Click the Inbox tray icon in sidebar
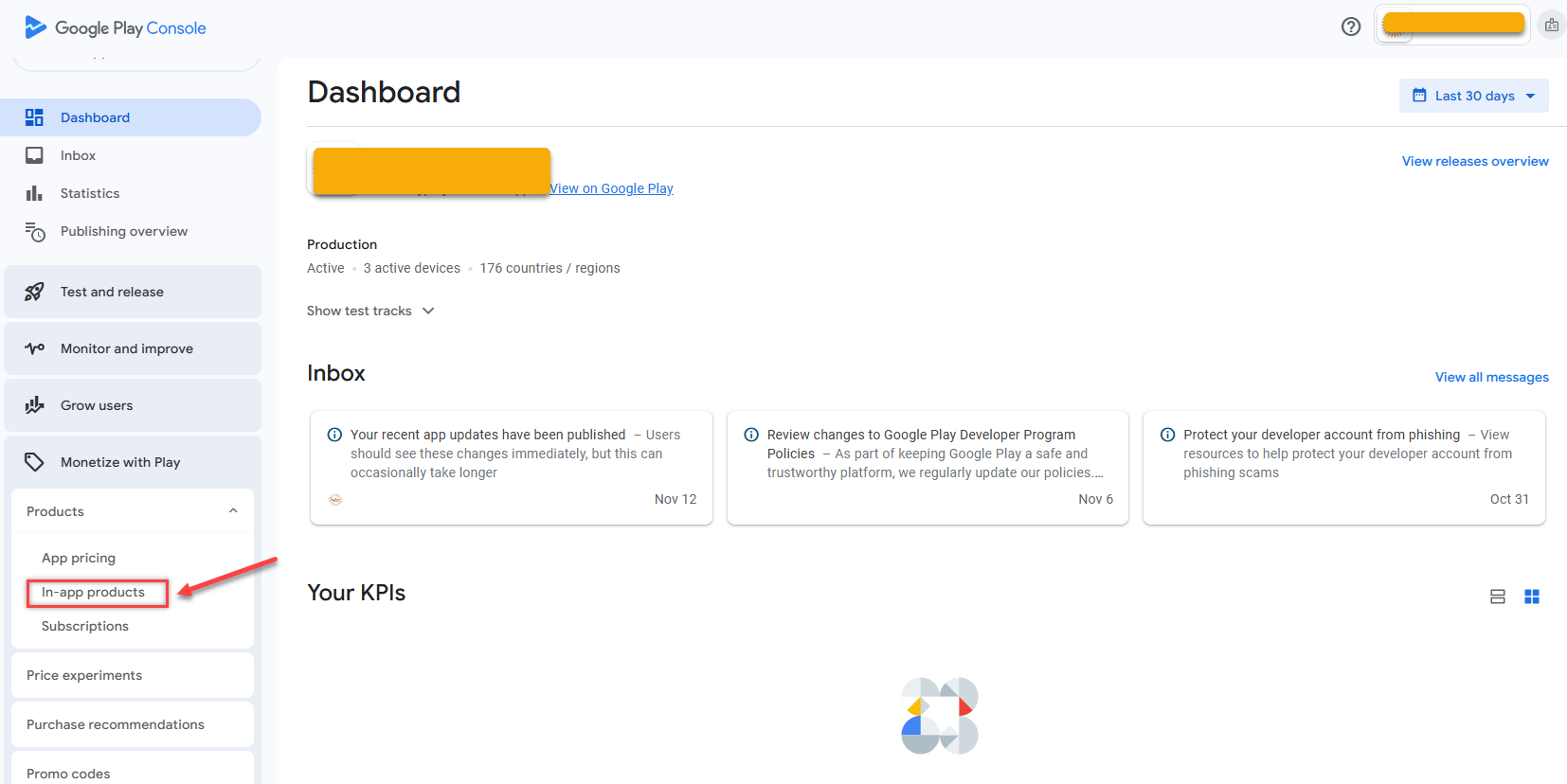1567x784 pixels. [x=34, y=155]
